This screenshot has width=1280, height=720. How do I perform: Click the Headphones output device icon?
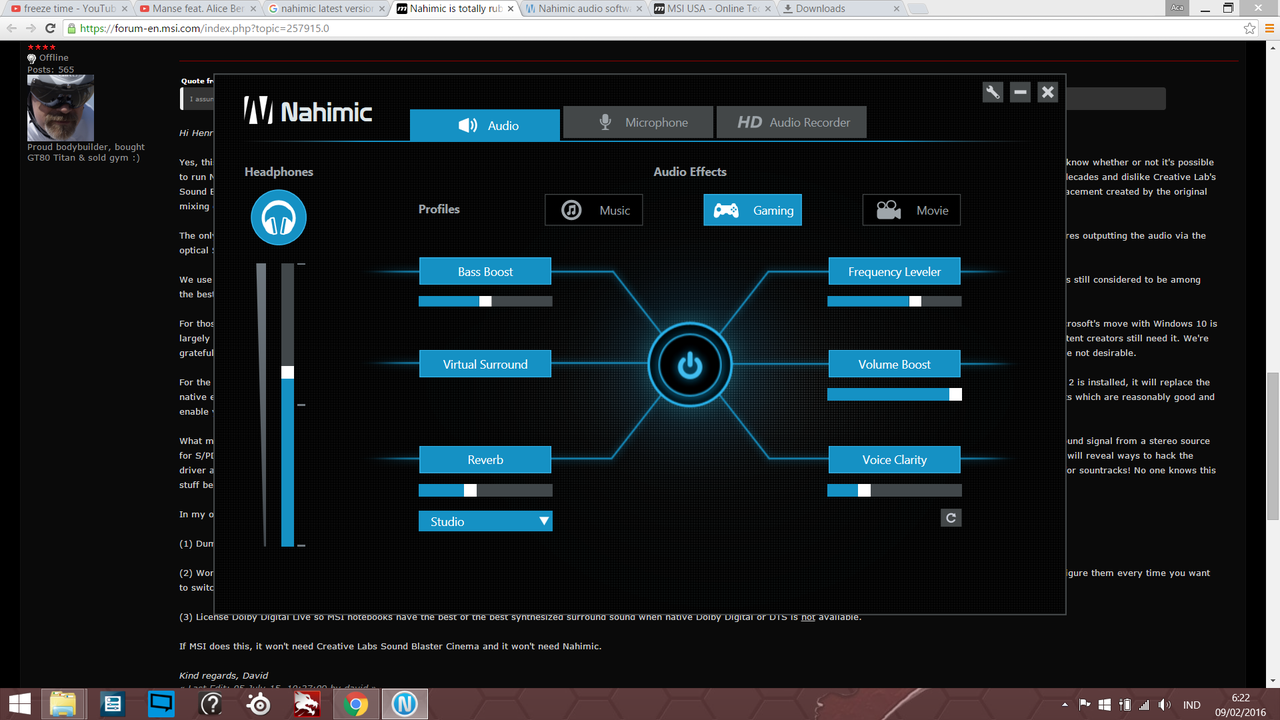[x=279, y=217]
